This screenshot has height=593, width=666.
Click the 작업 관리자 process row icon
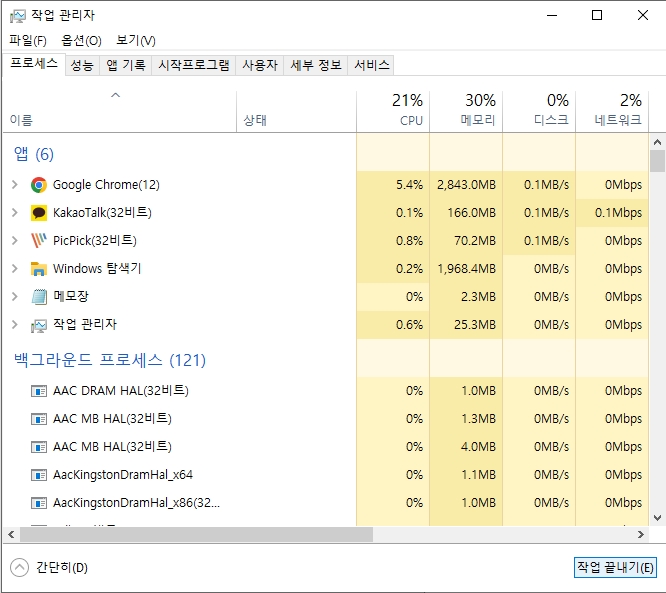pos(39,325)
